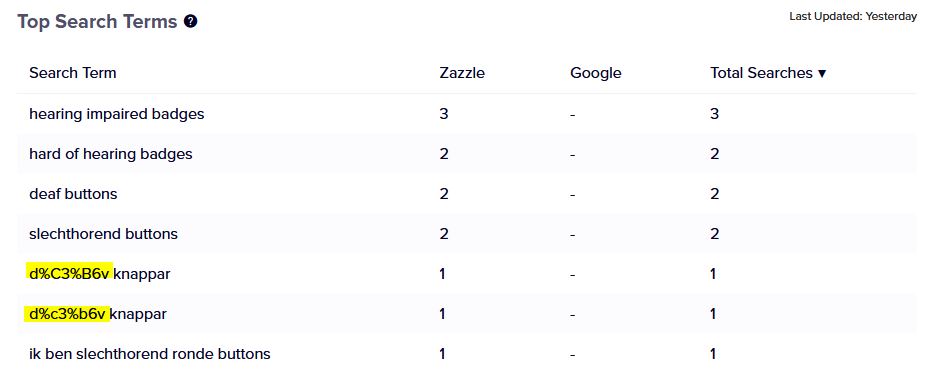Click Google dash for slechthorend buttons row
The image size is (934, 380).
pyautogui.click(x=572, y=235)
